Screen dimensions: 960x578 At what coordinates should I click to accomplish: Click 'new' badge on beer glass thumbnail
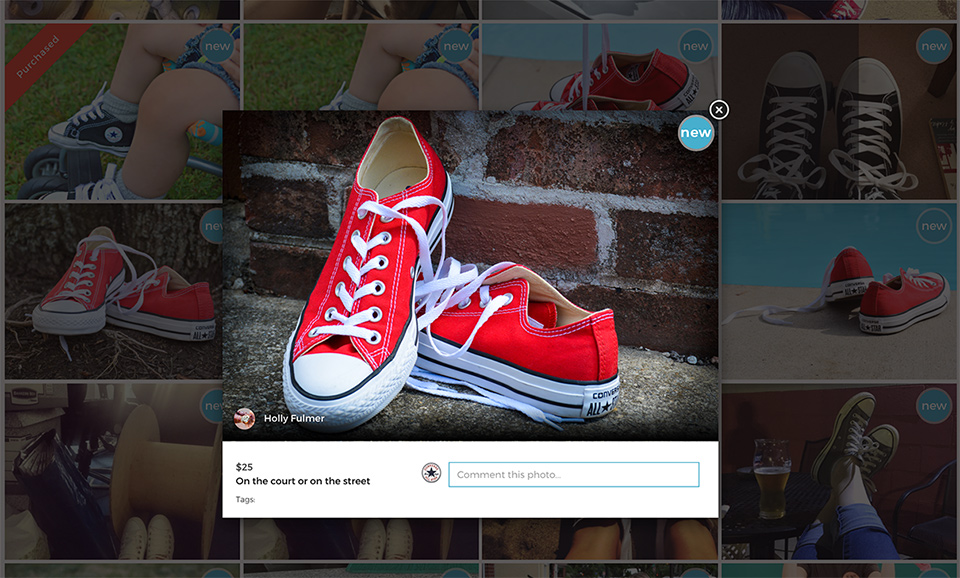pos(934,406)
